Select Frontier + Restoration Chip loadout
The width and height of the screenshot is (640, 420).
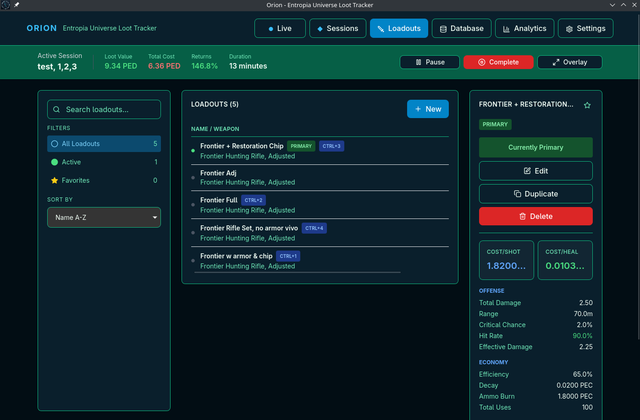tap(320, 151)
